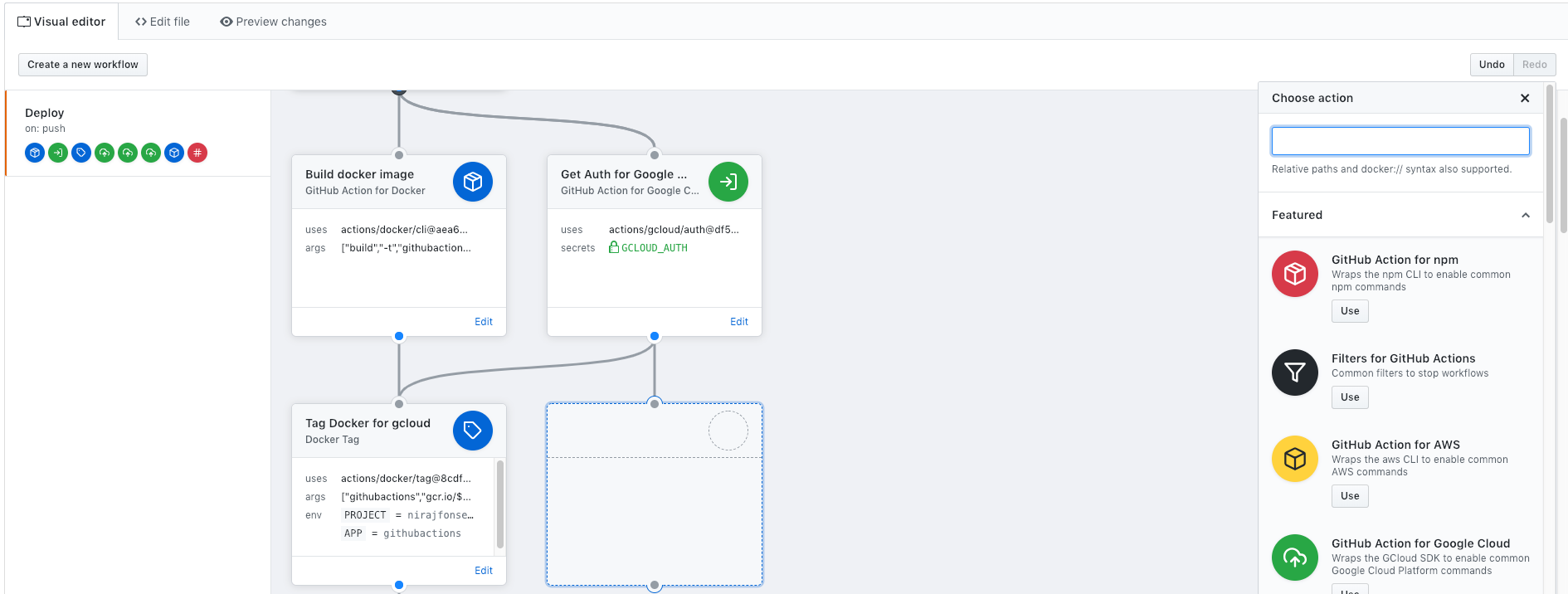This screenshot has width=1568, height=594.
Task: Click the GitHub Action for Google Cloud title
Action: (x=1420, y=543)
